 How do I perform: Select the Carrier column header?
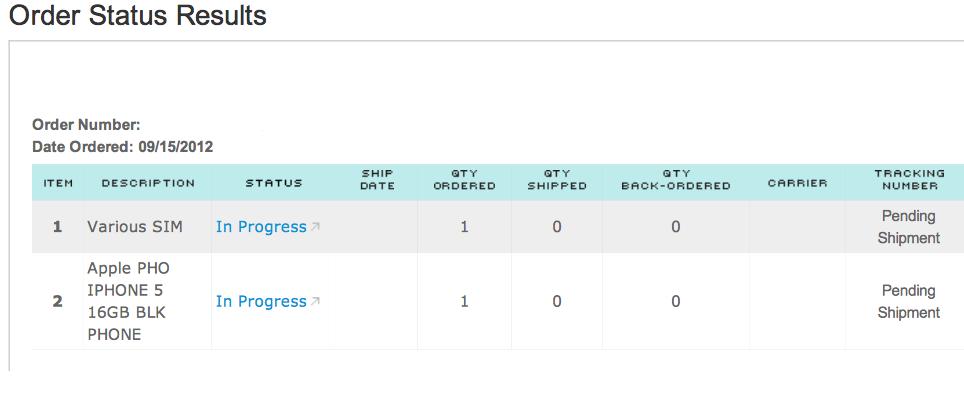[x=797, y=183]
